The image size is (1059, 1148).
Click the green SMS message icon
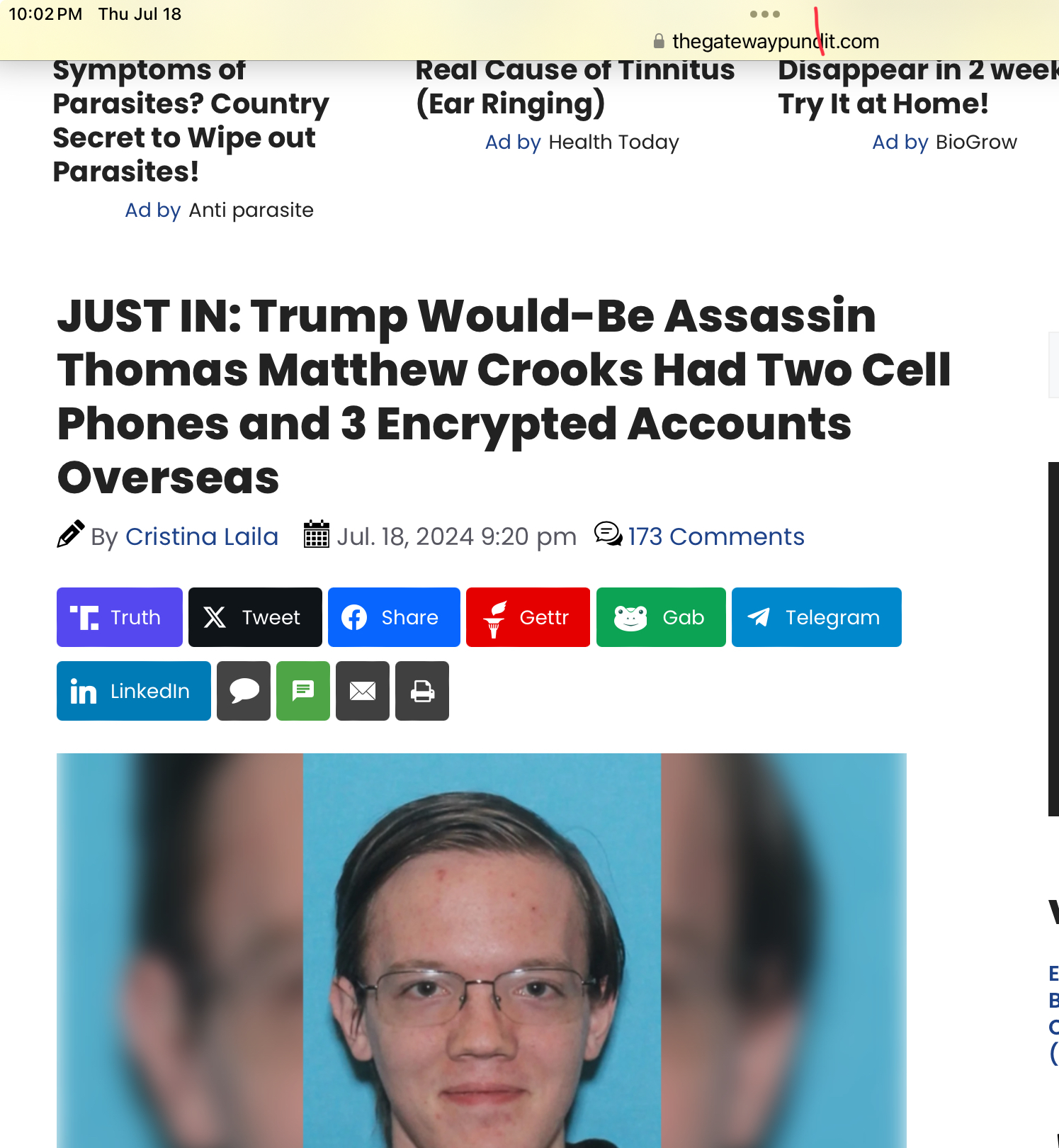click(x=303, y=691)
